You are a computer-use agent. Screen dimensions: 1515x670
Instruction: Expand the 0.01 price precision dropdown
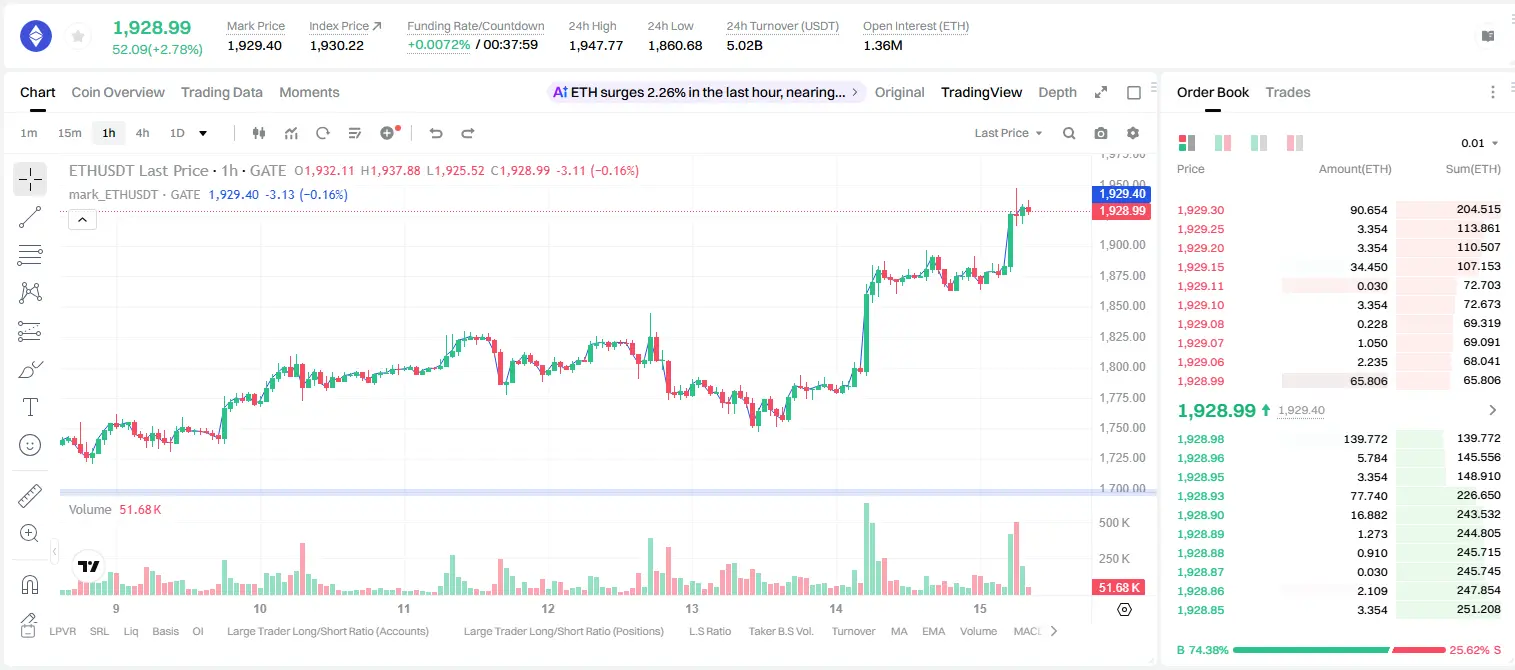(1479, 143)
